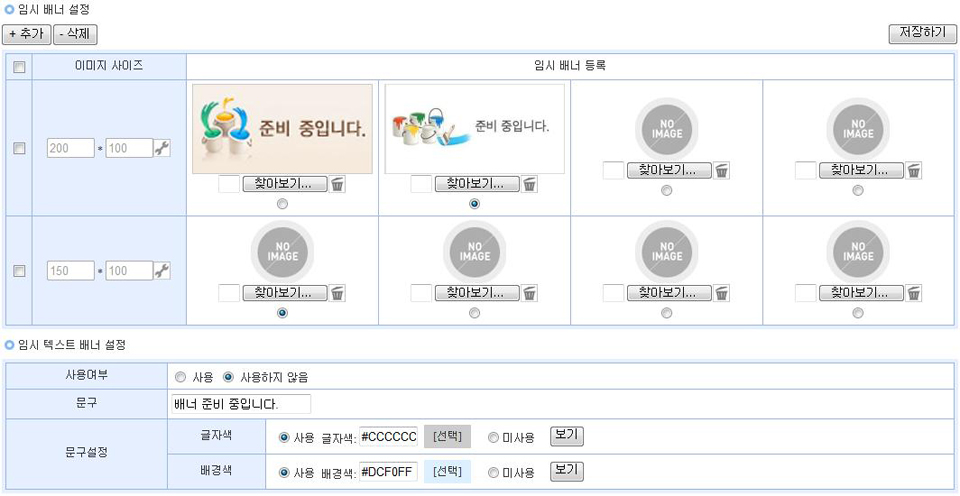Open the 글자색 color picker via [선택]
960x496 pixels.
[x=447, y=437]
